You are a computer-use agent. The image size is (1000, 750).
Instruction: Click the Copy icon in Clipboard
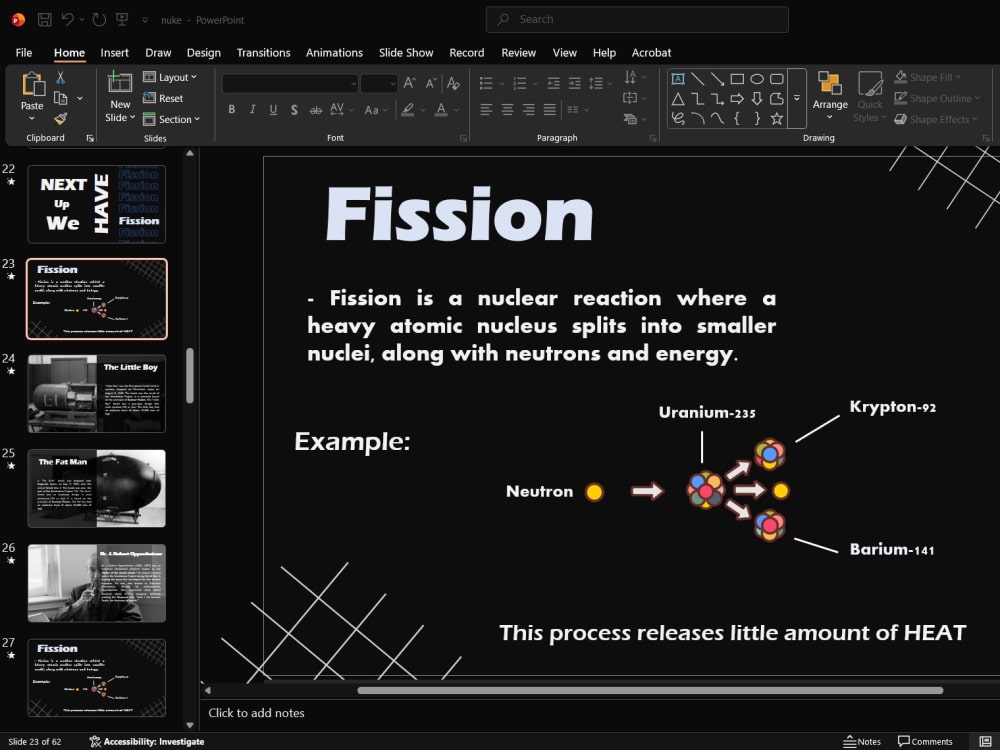click(61, 98)
